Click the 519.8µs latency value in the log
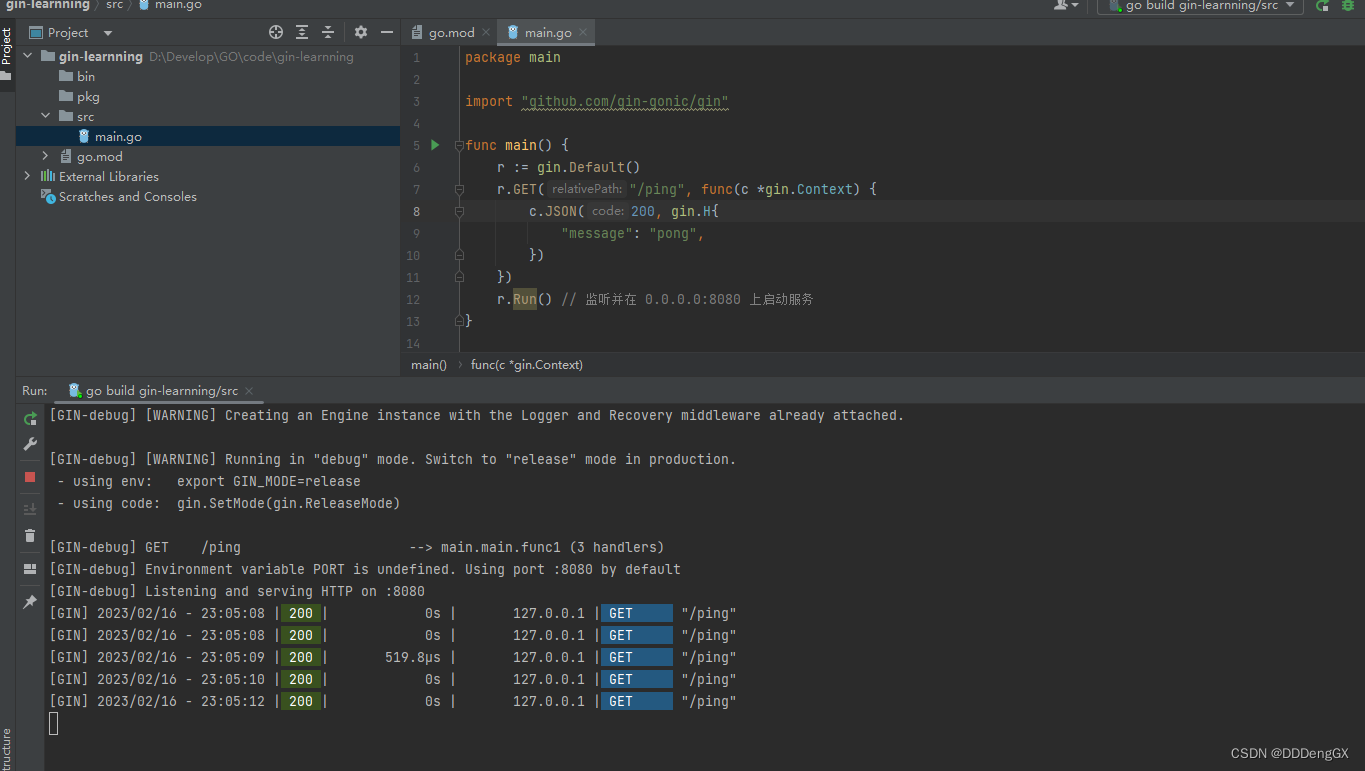Screen dimensions: 1365x771 413,657
